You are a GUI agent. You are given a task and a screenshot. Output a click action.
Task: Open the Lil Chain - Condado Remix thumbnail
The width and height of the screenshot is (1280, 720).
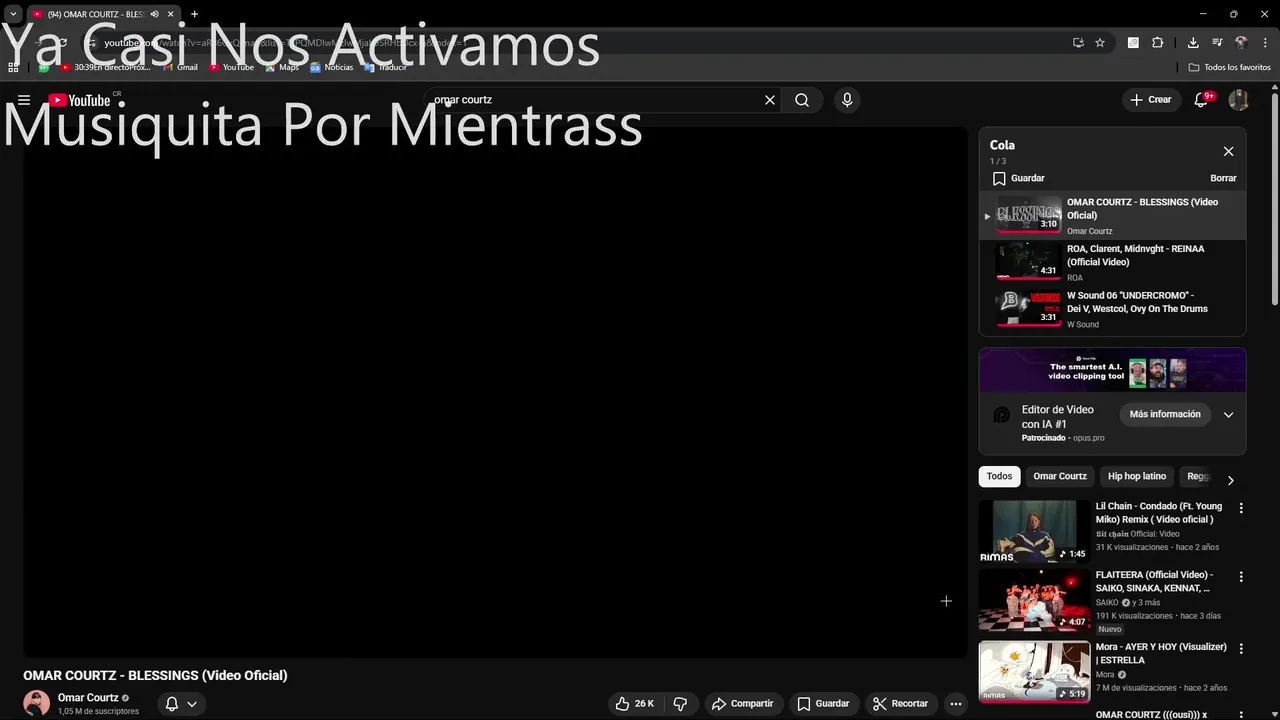point(1034,532)
